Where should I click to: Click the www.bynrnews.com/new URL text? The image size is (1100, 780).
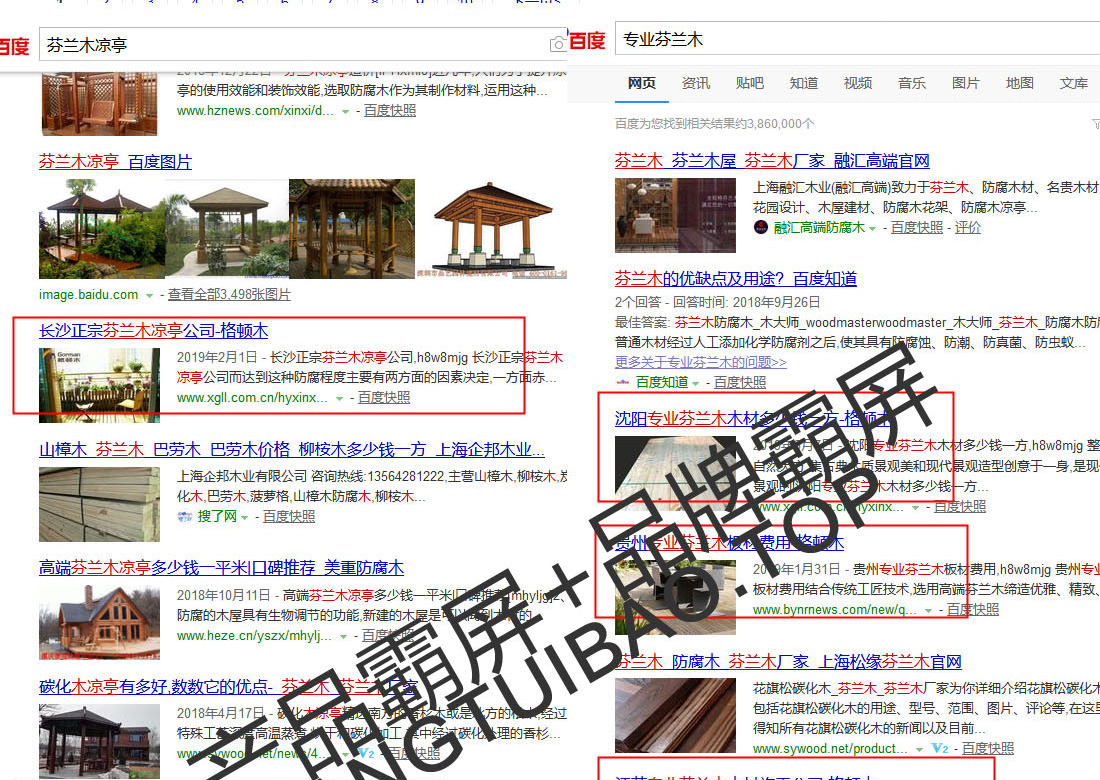[835, 609]
